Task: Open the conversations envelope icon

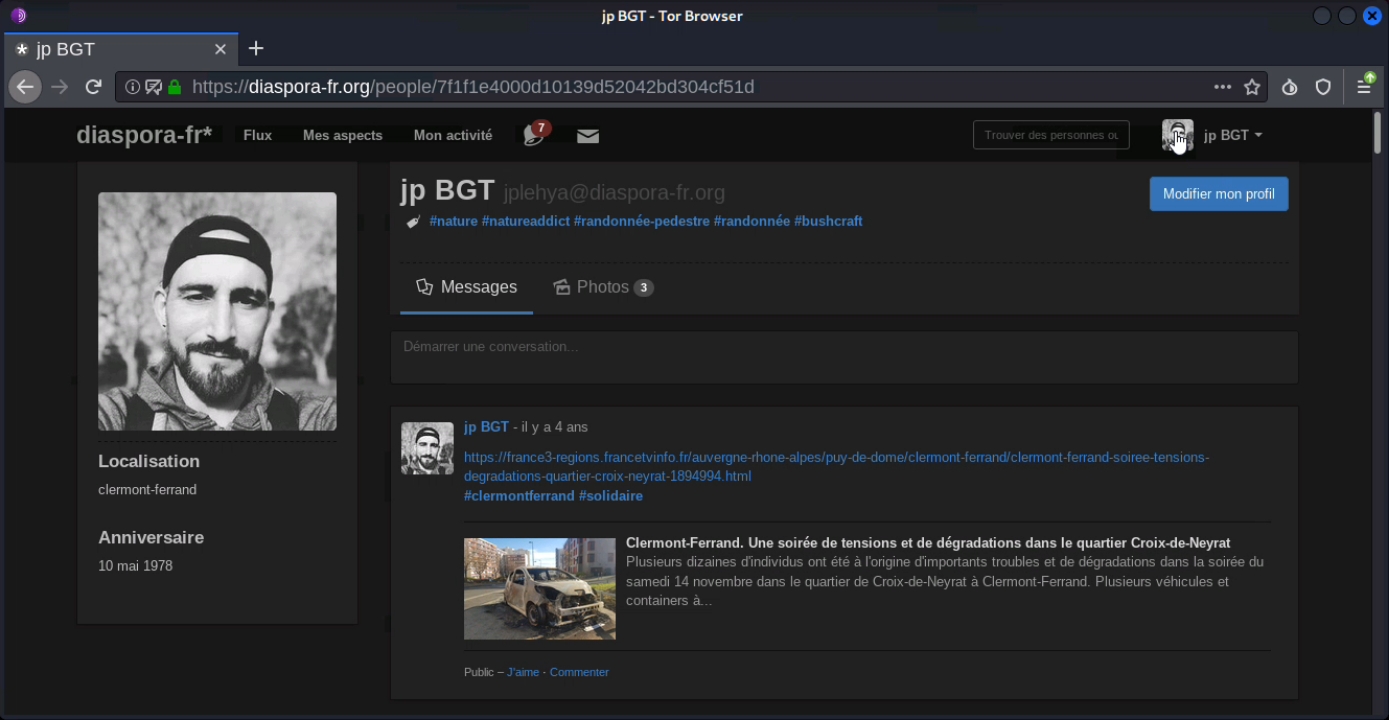Action: click(588, 136)
